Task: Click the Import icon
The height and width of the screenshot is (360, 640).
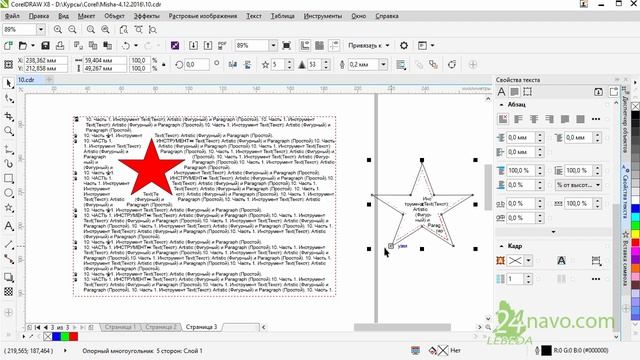Action: point(193,46)
